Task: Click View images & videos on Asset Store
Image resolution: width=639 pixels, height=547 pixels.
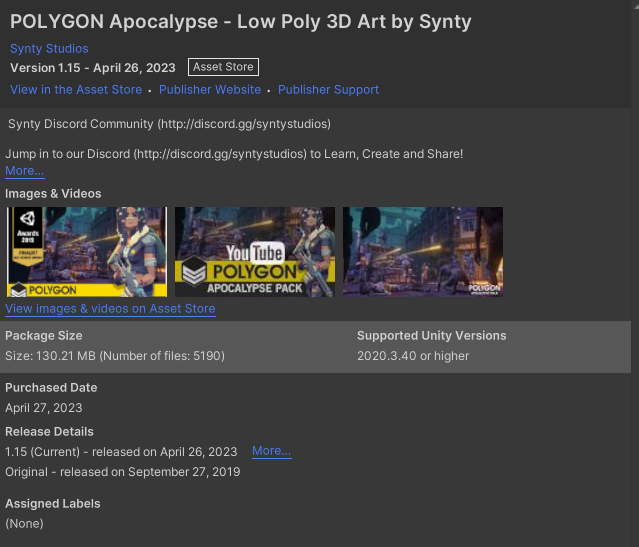Action: coord(110,309)
